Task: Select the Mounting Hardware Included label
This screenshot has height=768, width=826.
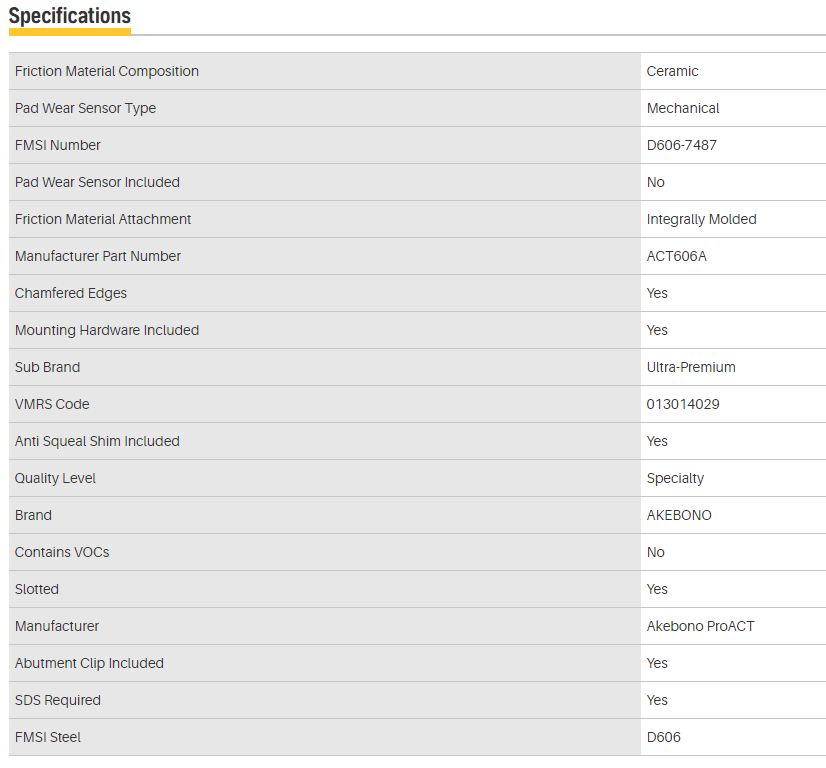Action: coord(107,330)
